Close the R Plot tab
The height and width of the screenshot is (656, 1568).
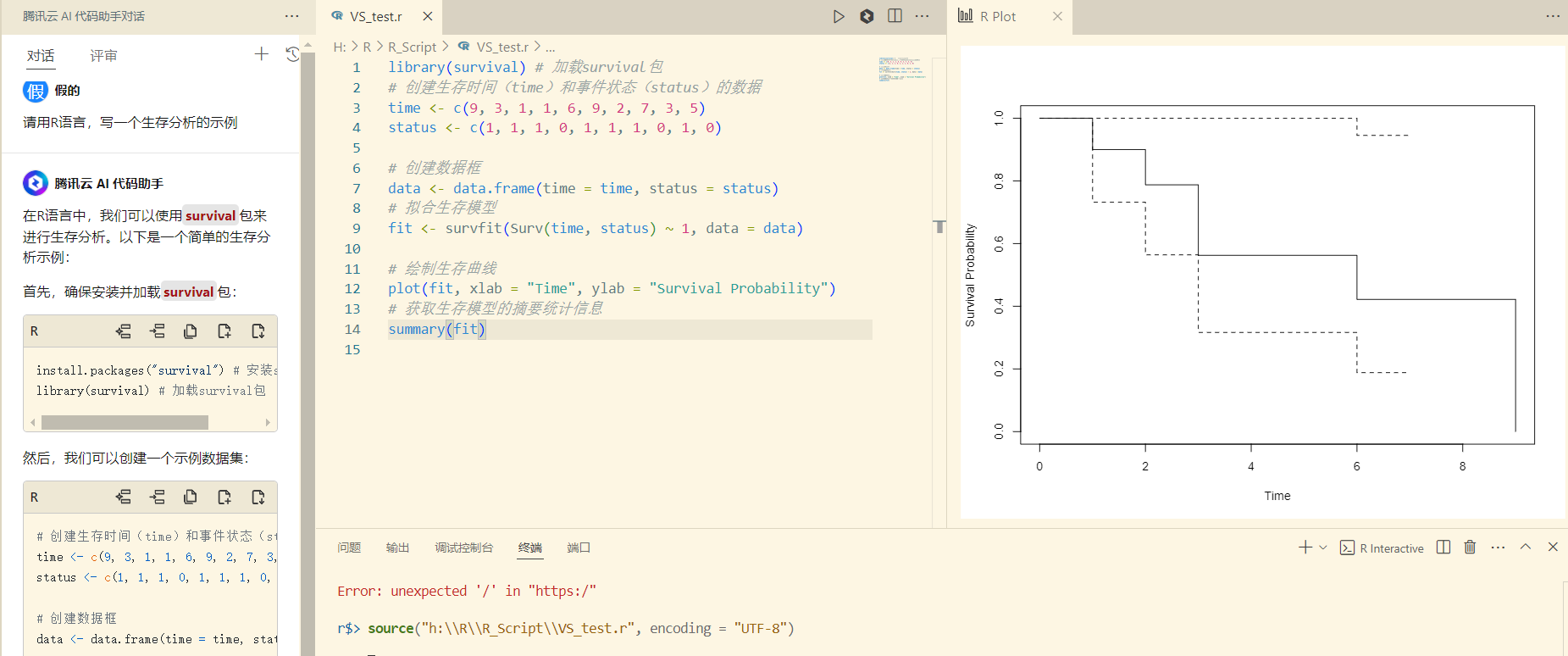point(1057,16)
